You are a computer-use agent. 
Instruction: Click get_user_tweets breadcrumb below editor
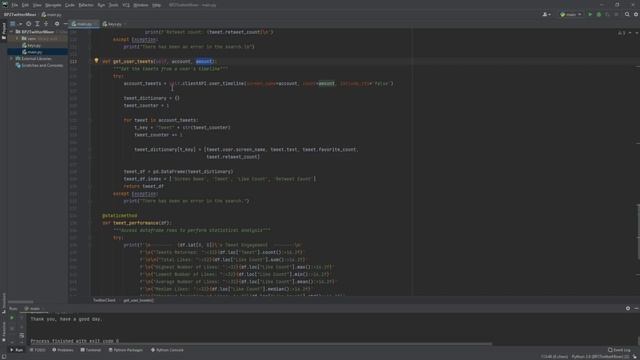(138, 300)
